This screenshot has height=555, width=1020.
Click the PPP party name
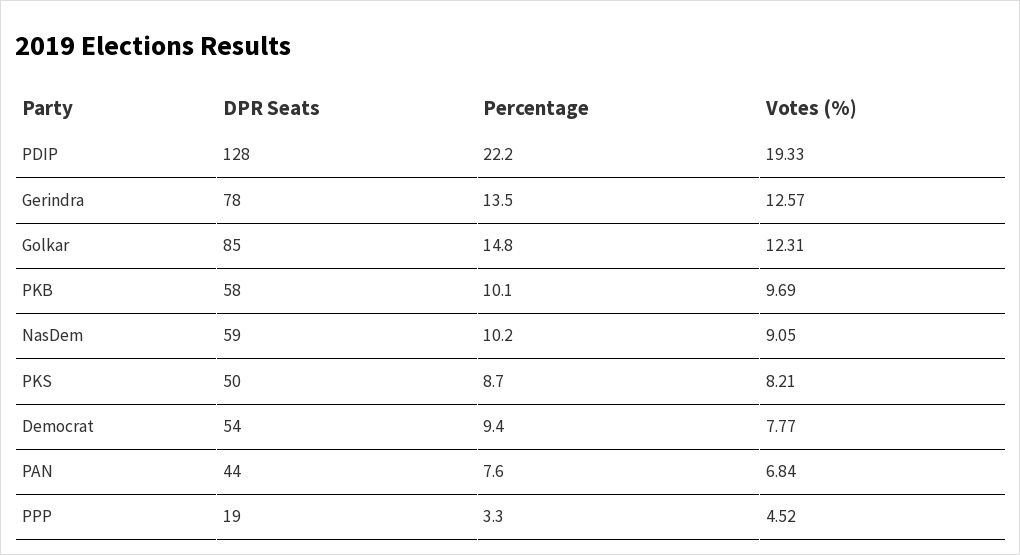tap(37, 516)
